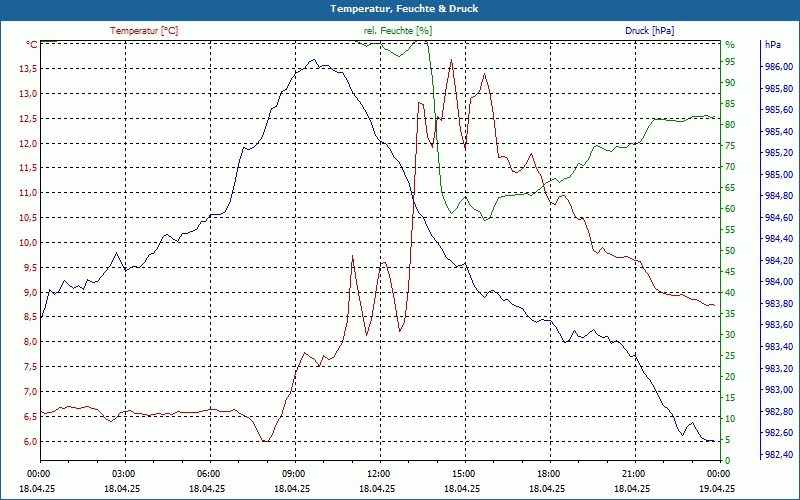Click the "984,00" pressure axis value
This screenshot has height=500, width=800.
(779, 282)
